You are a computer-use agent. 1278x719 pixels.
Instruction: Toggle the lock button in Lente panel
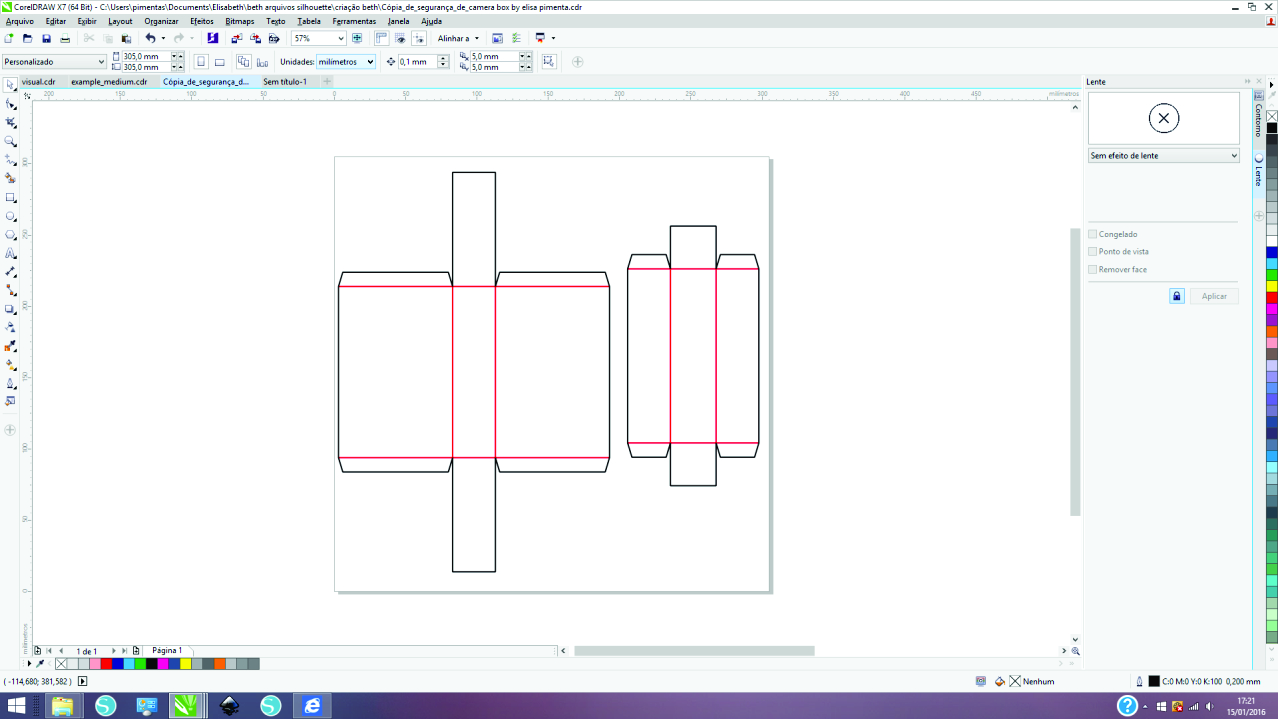(1177, 296)
